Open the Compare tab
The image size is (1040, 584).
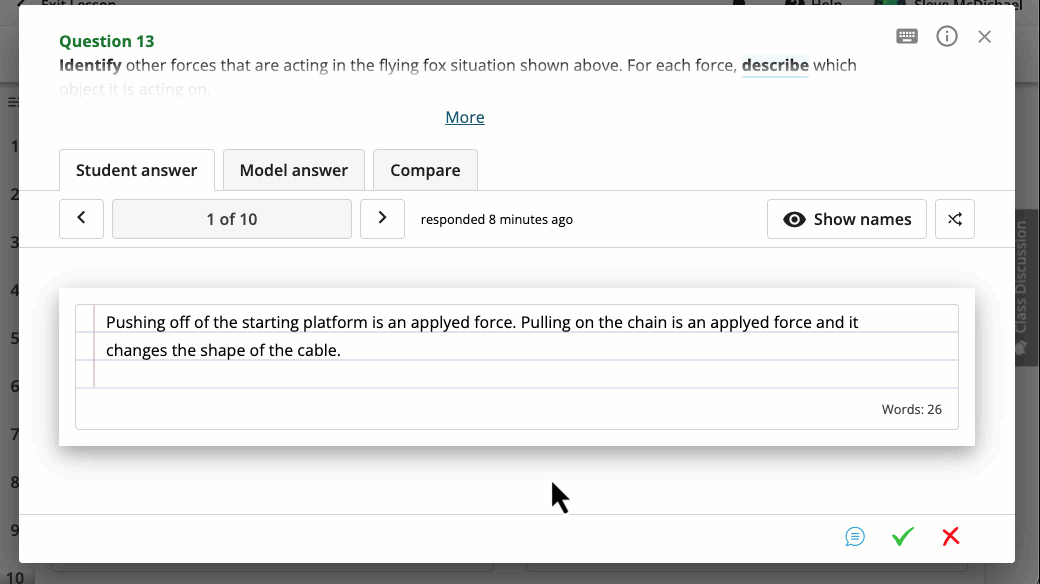pyautogui.click(x=425, y=170)
